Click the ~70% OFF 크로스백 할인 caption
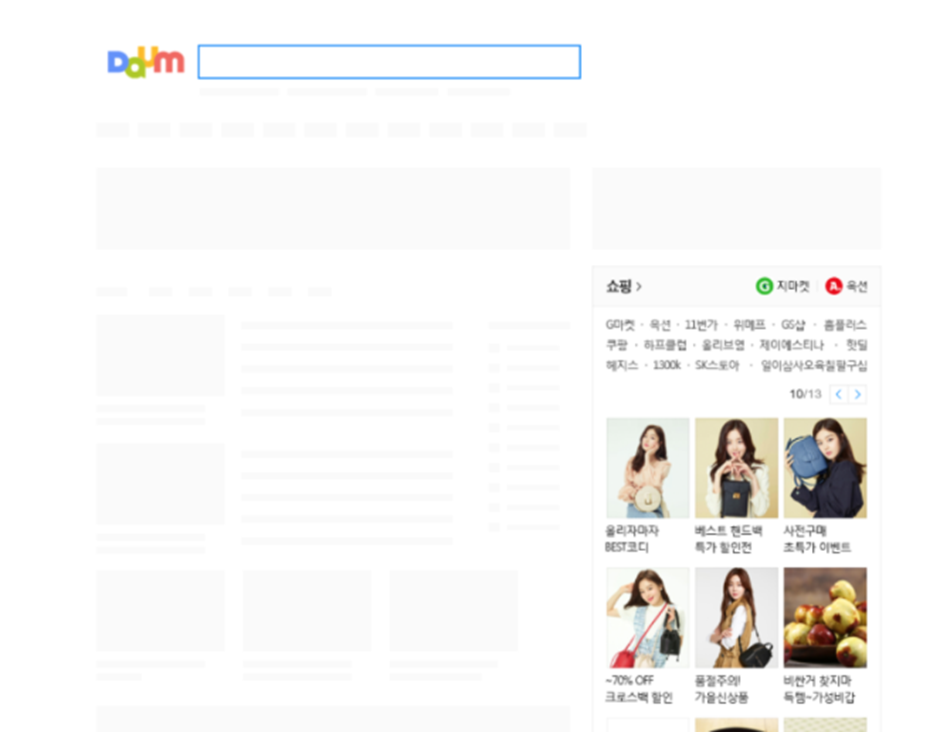 click(639, 689)
